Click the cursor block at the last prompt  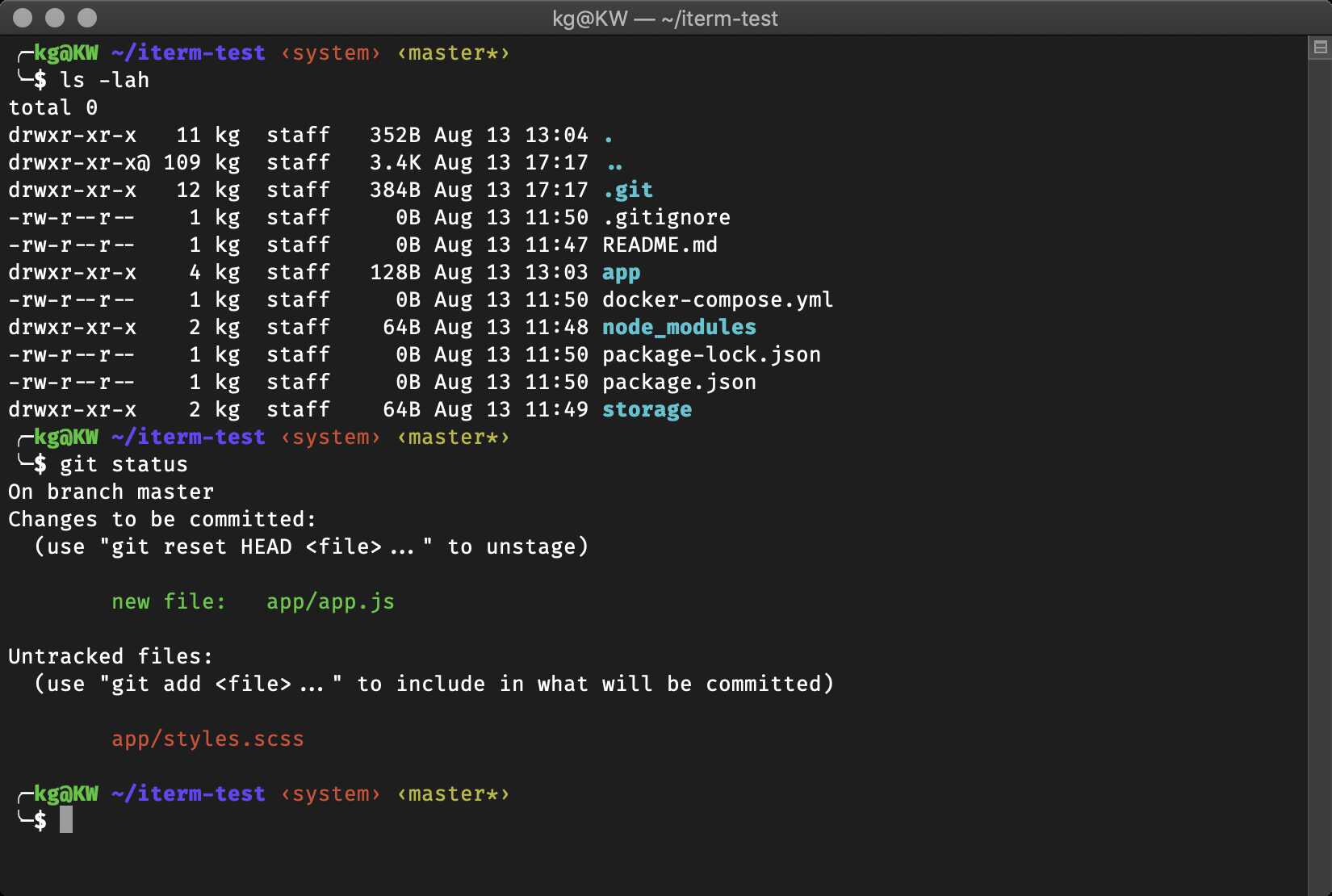tap(66, 820)
